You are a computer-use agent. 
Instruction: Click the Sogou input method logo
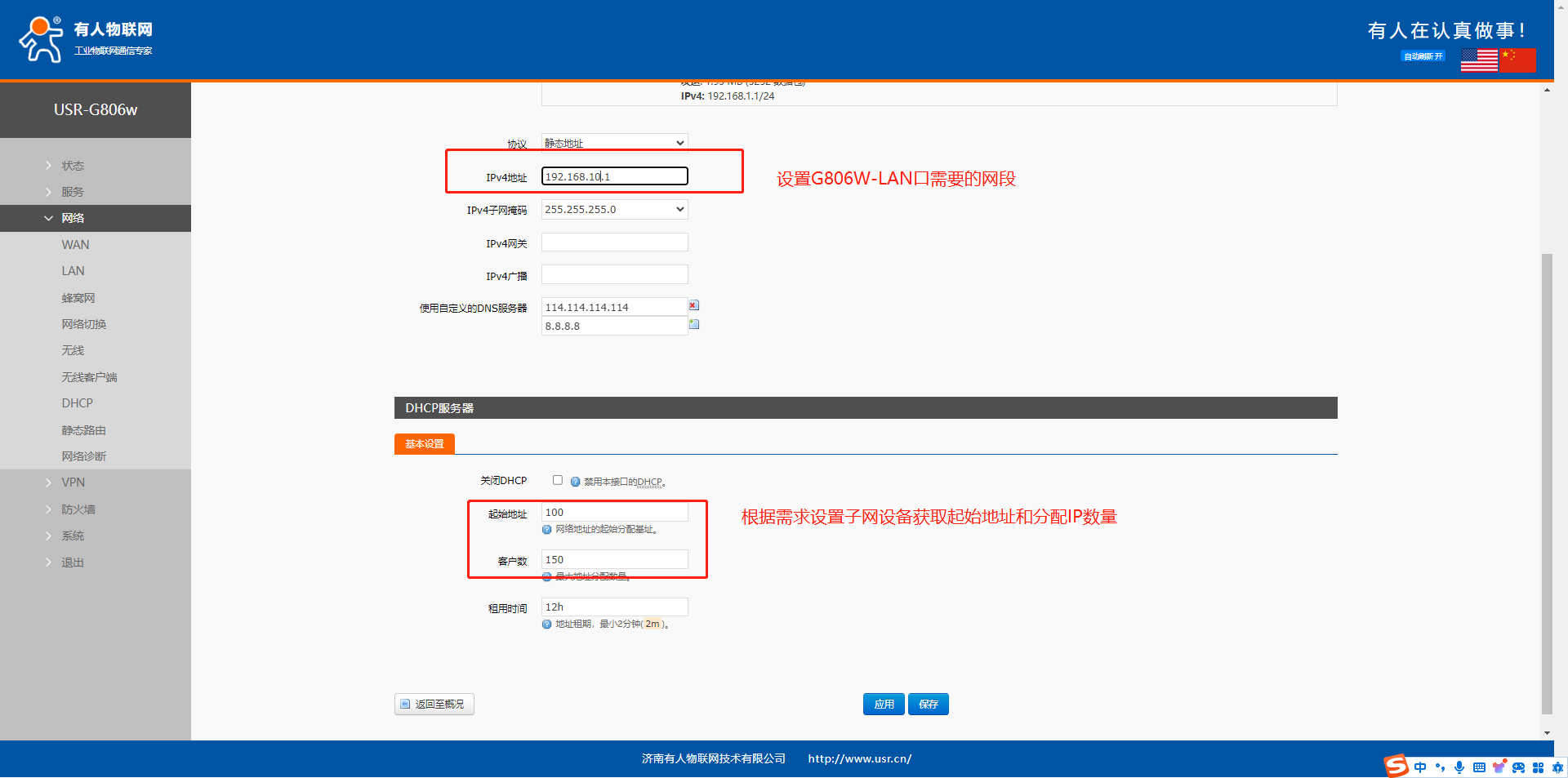pos(1396,766)
